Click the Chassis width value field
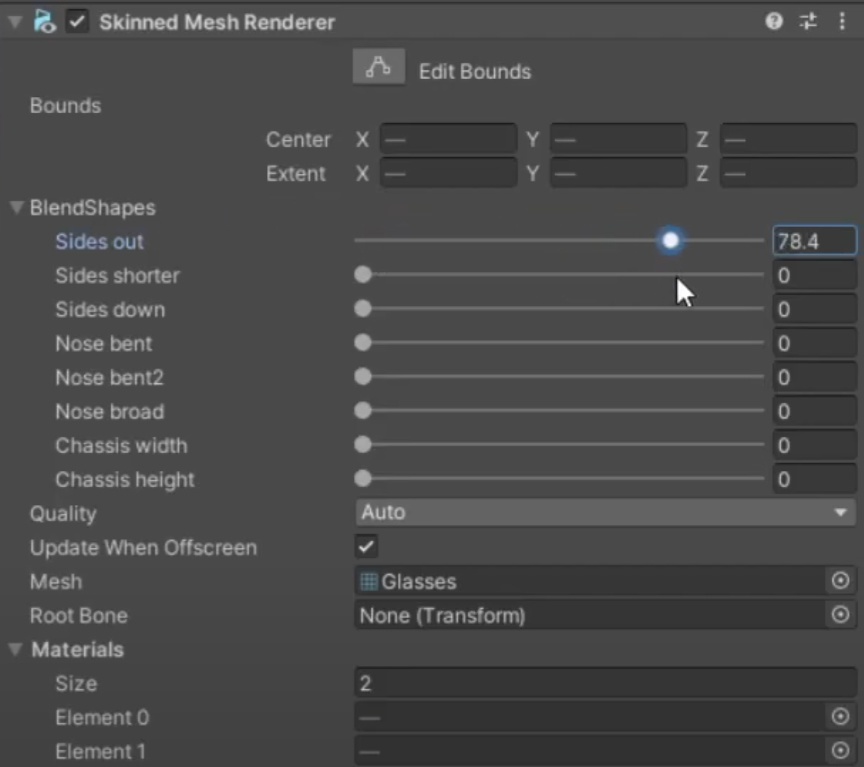 pos(814,445)
